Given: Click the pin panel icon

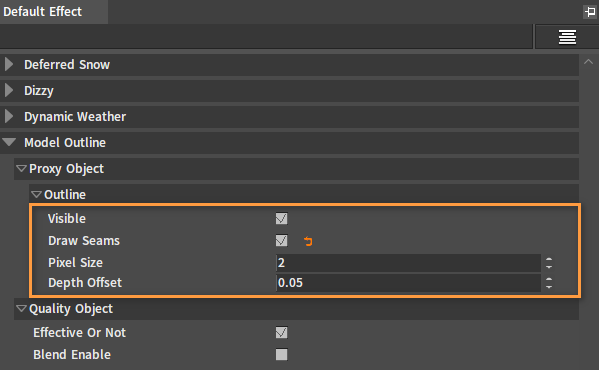Looking at the screenshot, I should (x=590, y=12).
